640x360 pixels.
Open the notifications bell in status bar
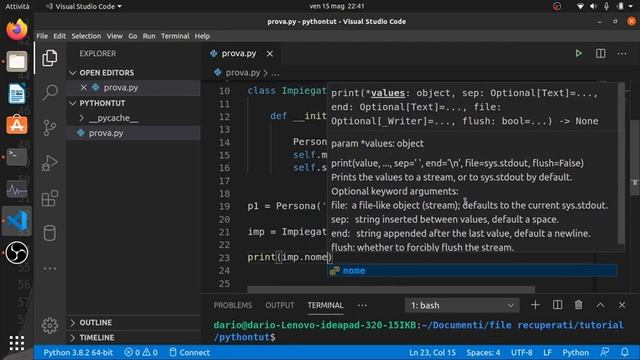point(624,352)
